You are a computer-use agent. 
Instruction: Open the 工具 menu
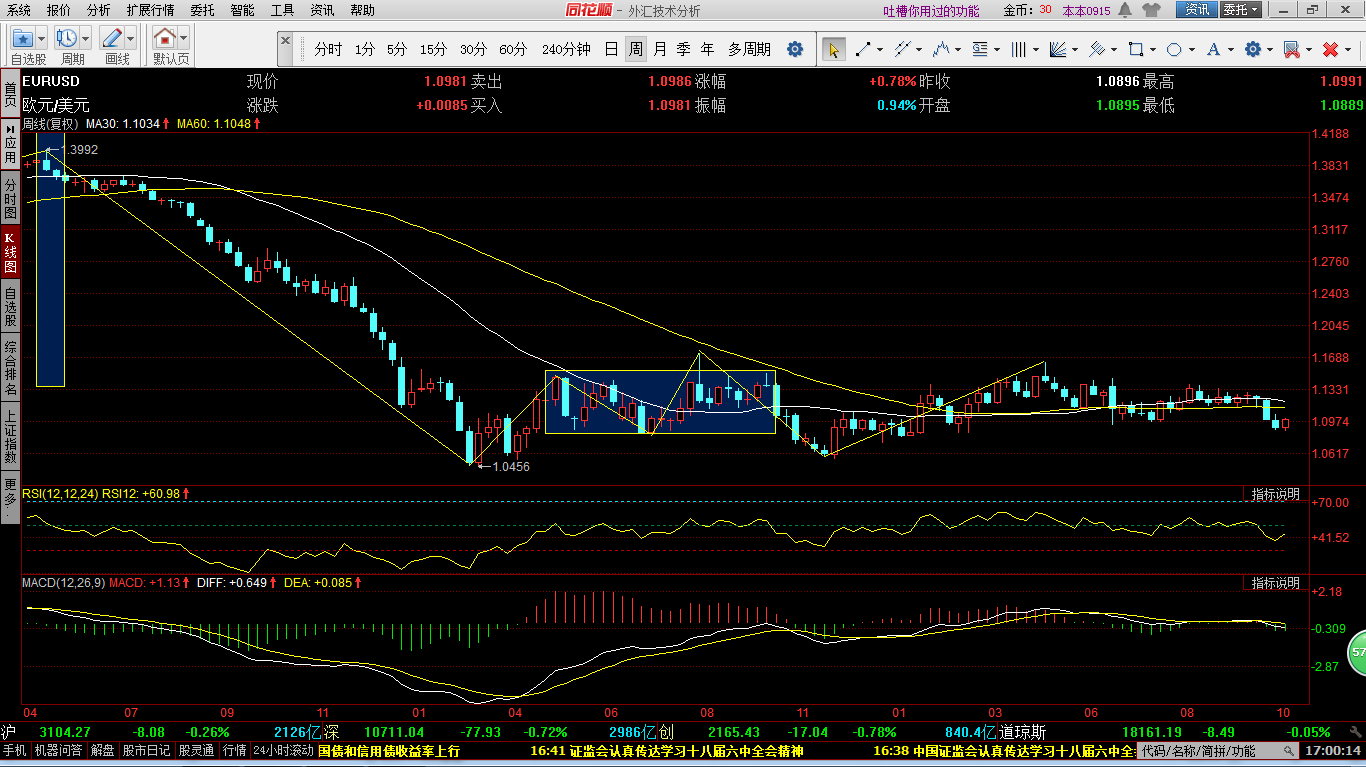pyautogui.click(x=283, y=10)
